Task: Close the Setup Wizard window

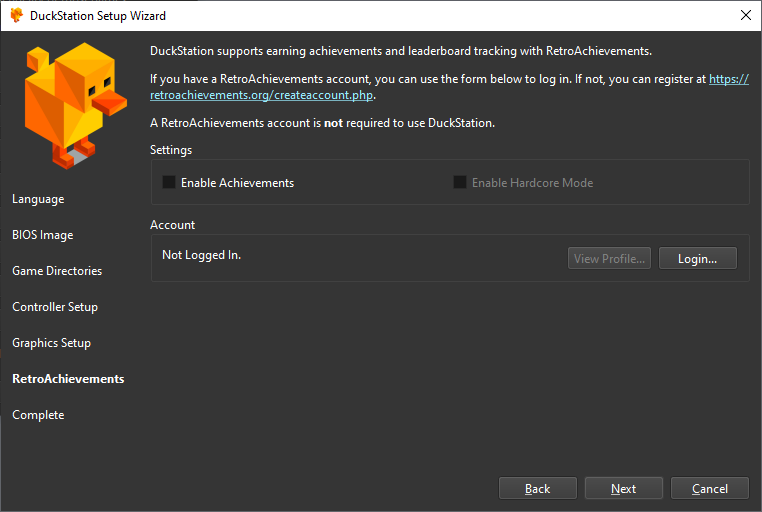Action: 745,15
